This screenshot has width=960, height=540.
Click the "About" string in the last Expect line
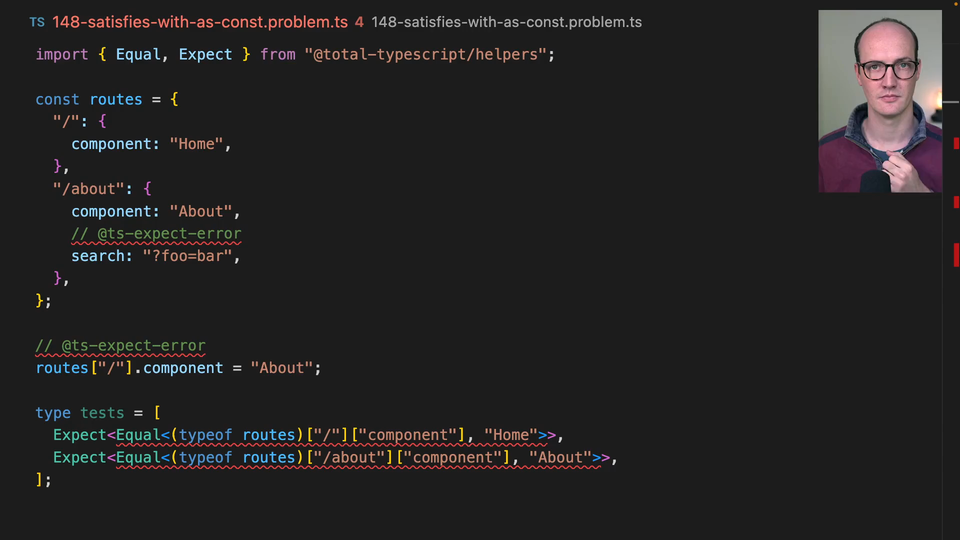560,458
